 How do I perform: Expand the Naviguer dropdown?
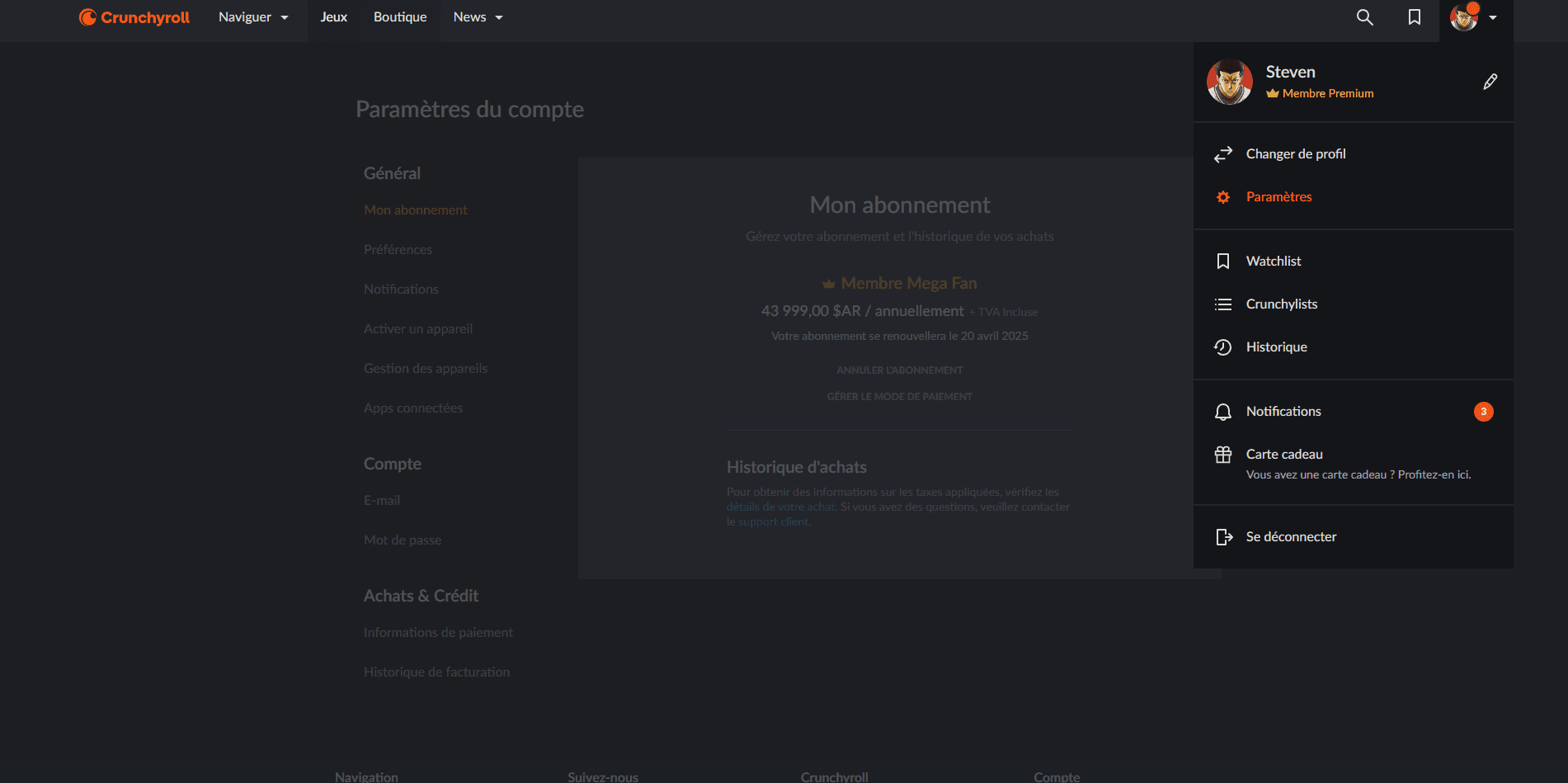click(253, 17)
